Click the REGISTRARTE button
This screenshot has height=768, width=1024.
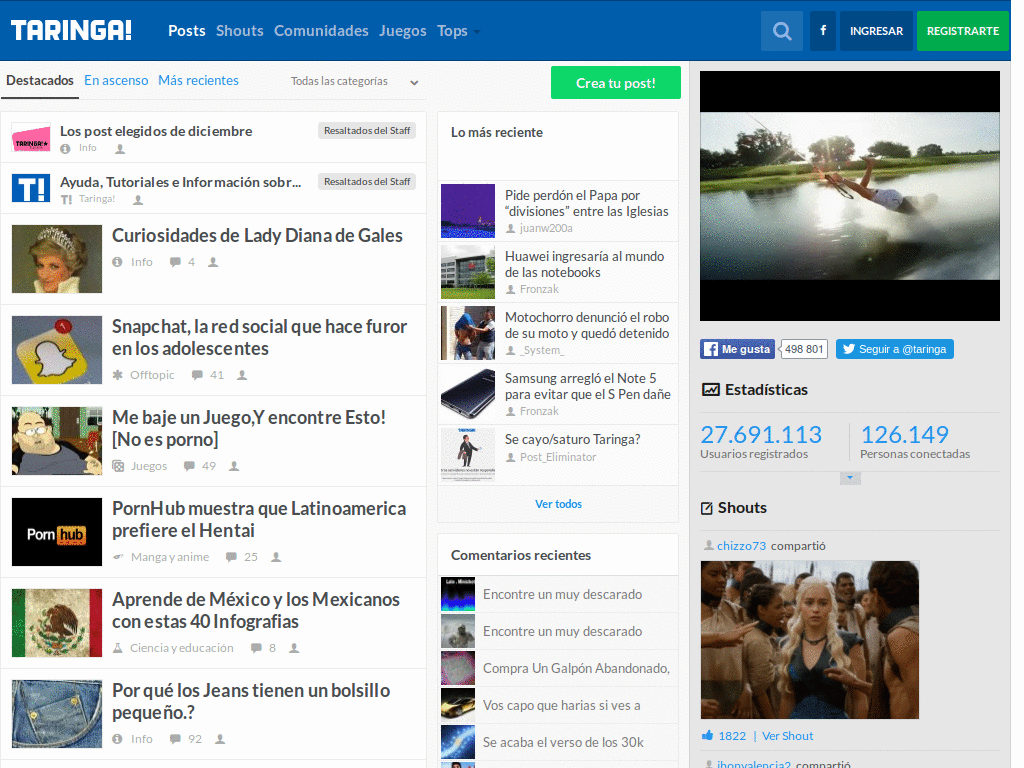962,31
